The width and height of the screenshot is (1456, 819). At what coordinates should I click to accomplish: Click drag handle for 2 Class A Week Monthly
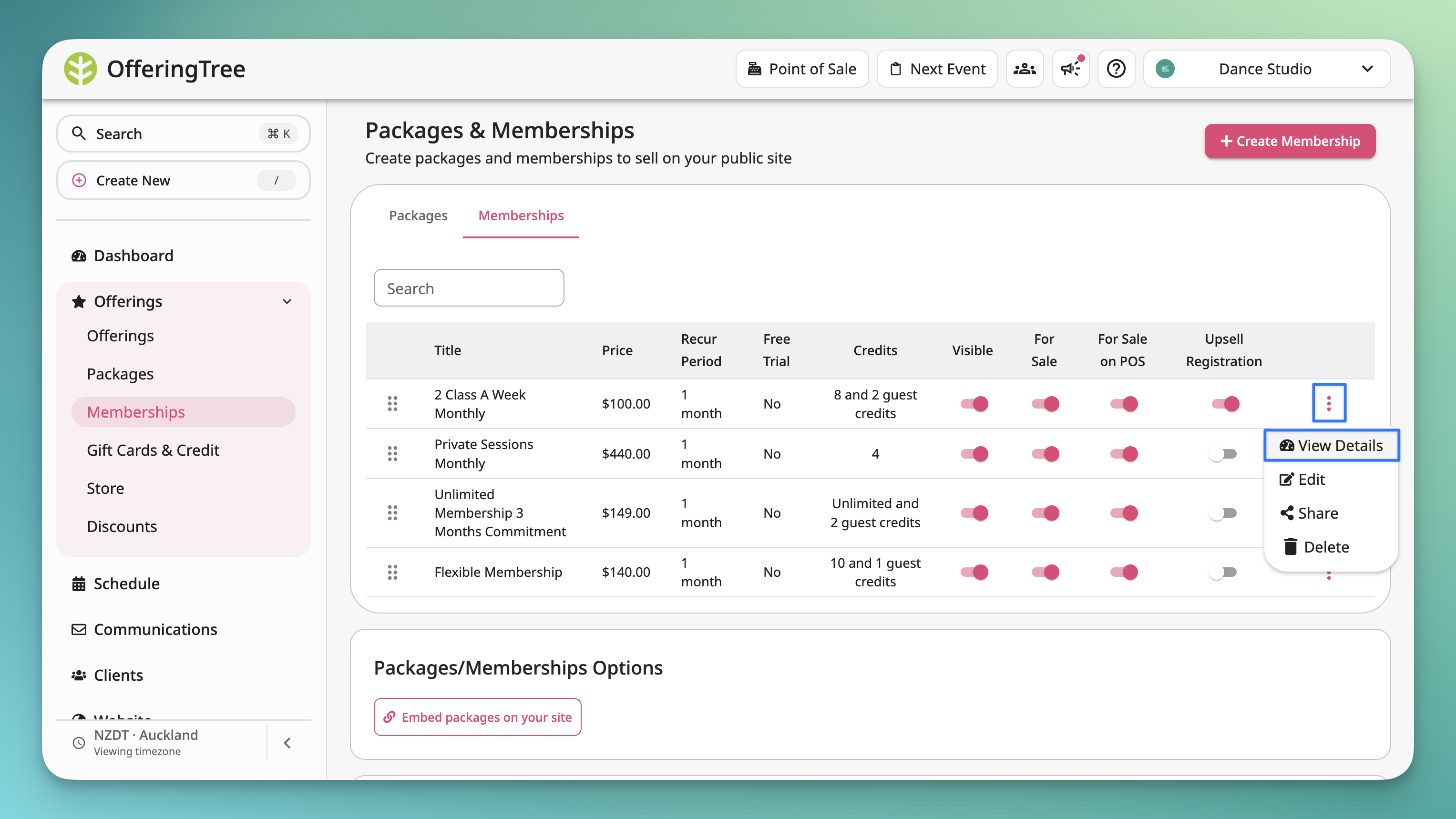click(392, 404)
